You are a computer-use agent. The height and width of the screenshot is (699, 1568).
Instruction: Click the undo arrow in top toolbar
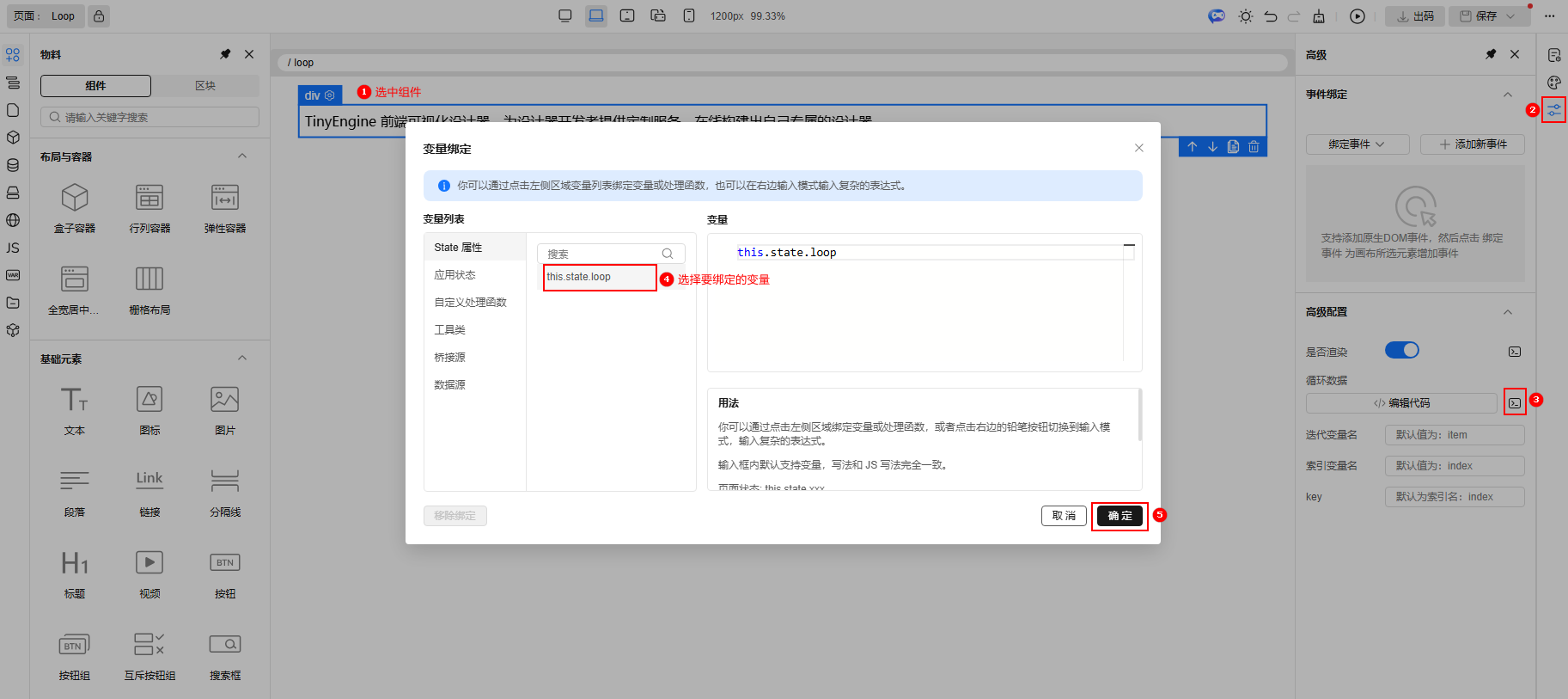pyautogui.click(x=1271, y=16)
